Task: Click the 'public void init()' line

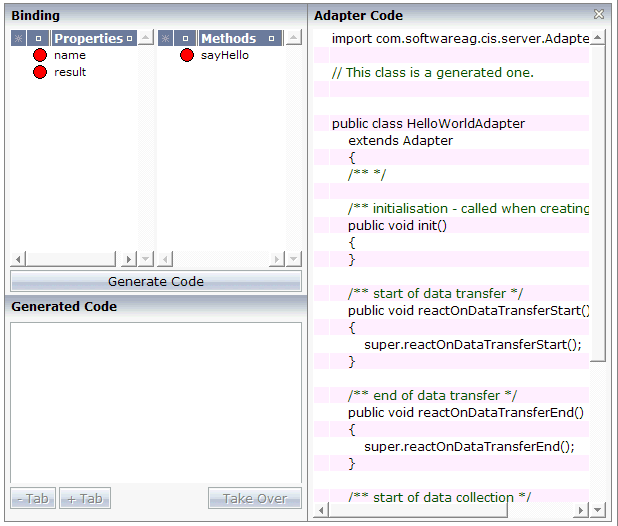Action: pyautogui.click(x=397, y=225)
